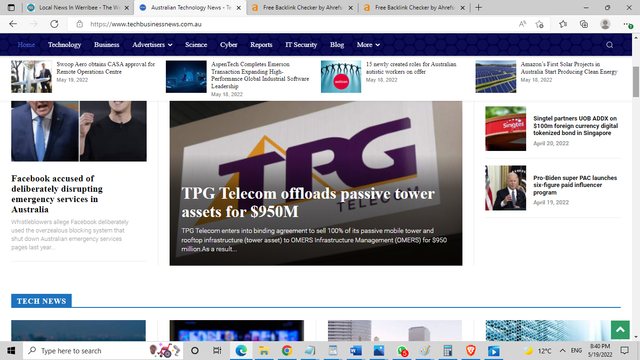Image resolution: width=640 pixels, height=360 pixels.
Task: Click the Biden article thumbnail
Action: click(505, 188)
